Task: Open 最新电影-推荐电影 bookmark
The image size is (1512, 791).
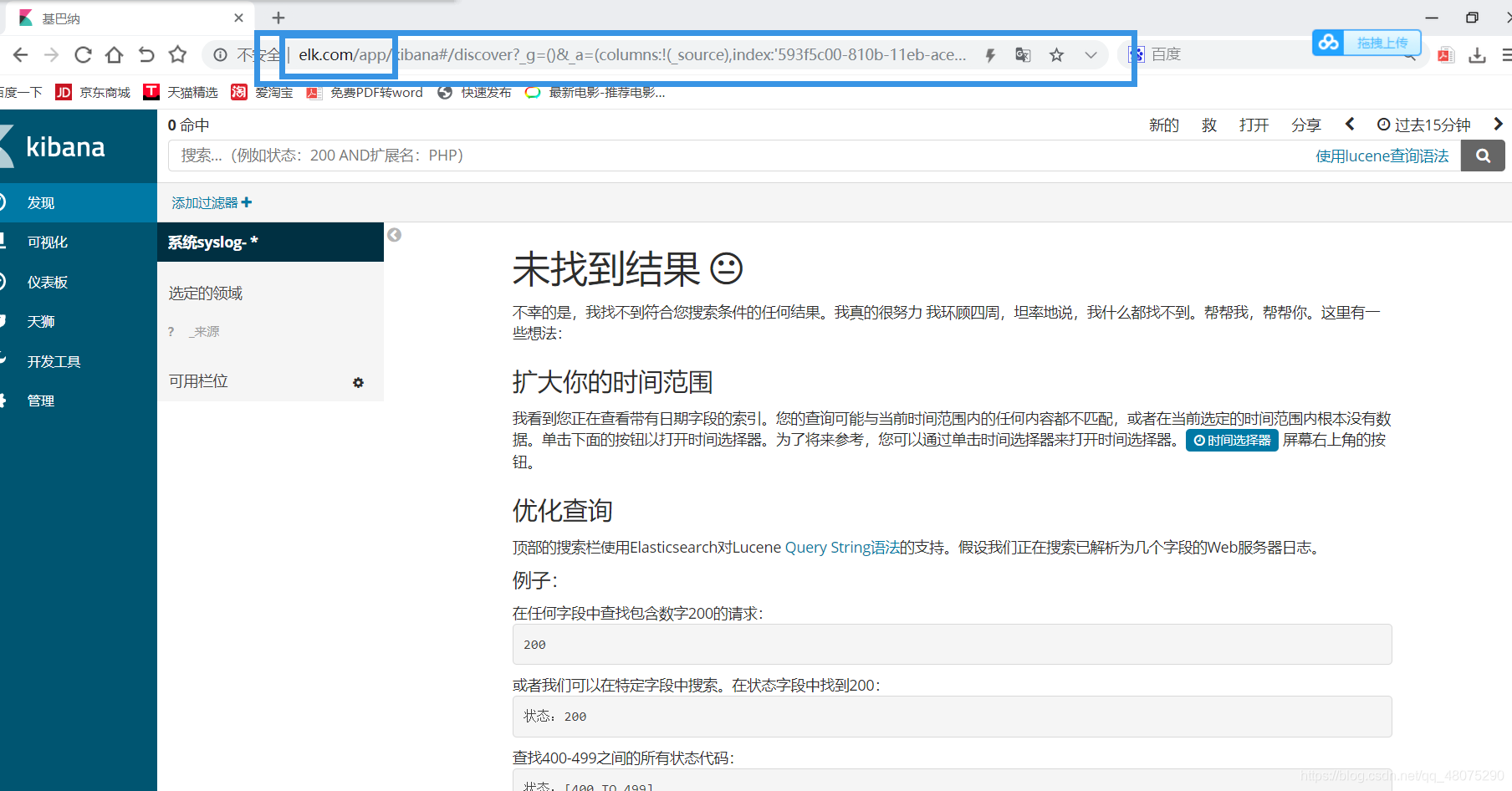Action: point(595,92)
